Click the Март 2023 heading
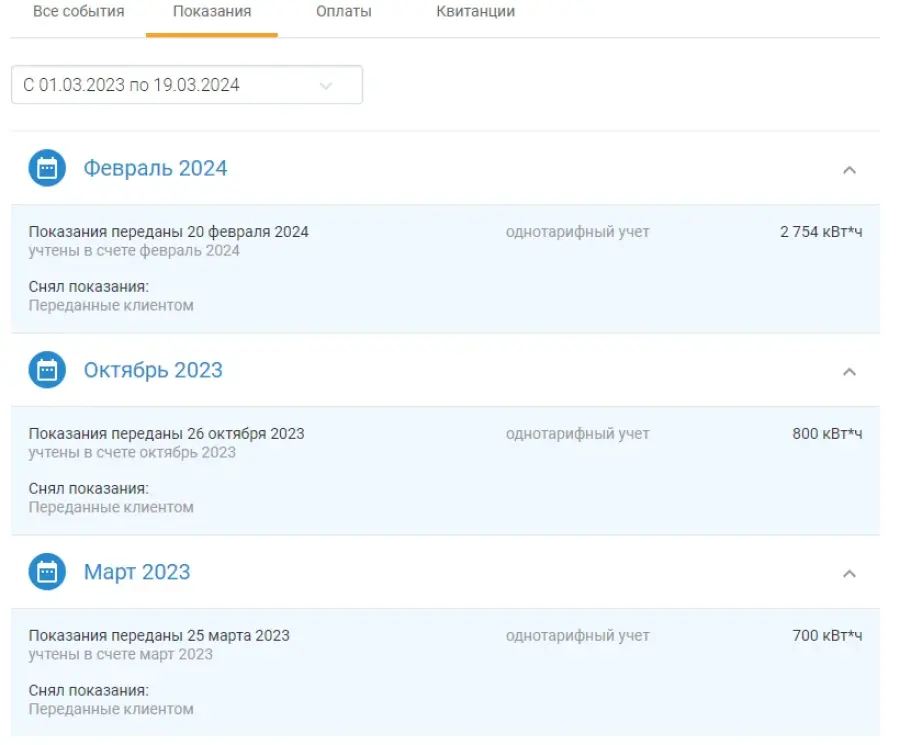Screen dimensions: 900x745 point(137,572)
